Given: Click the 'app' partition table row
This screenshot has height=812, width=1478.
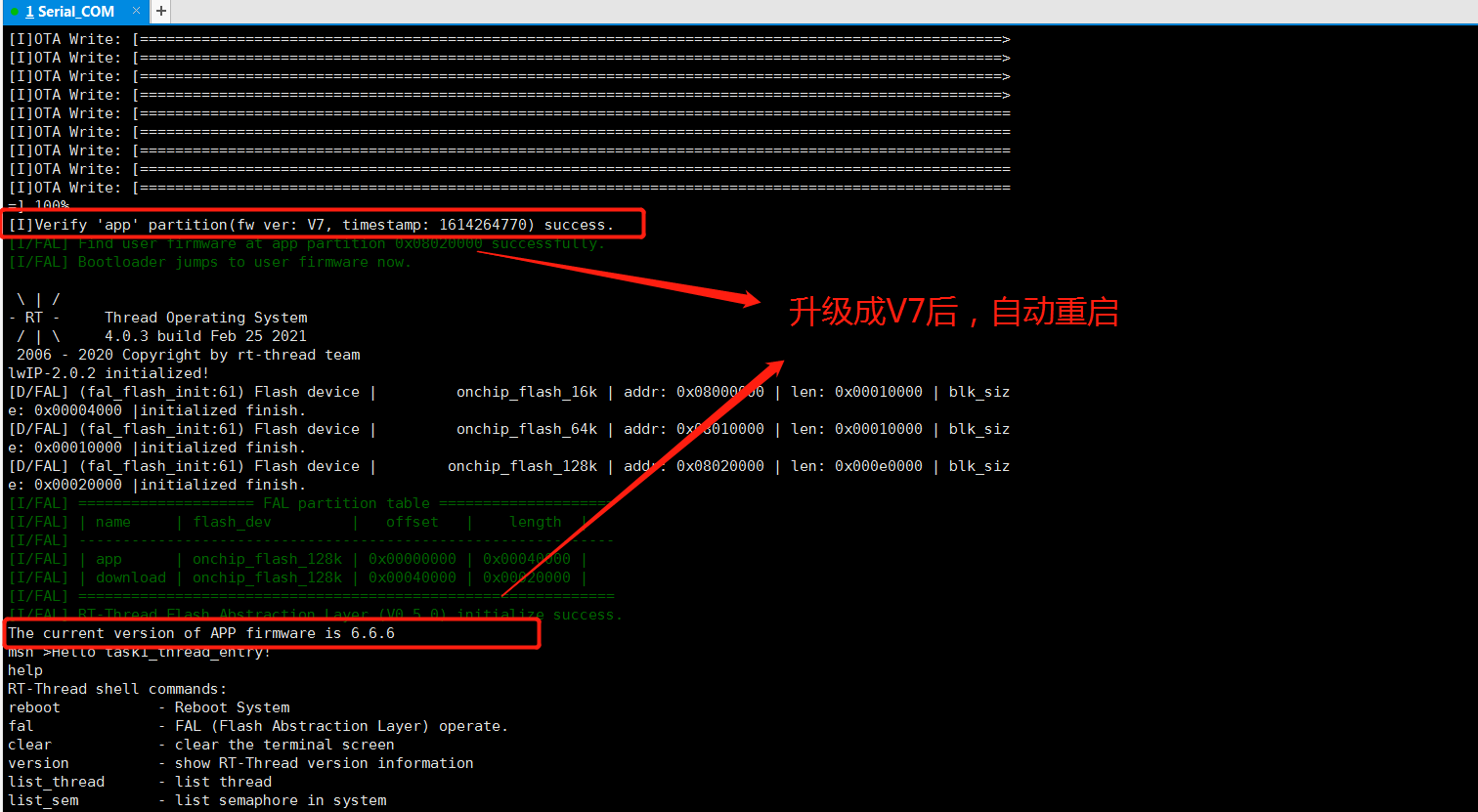Looking at the screenshot, I should (298, 559).
